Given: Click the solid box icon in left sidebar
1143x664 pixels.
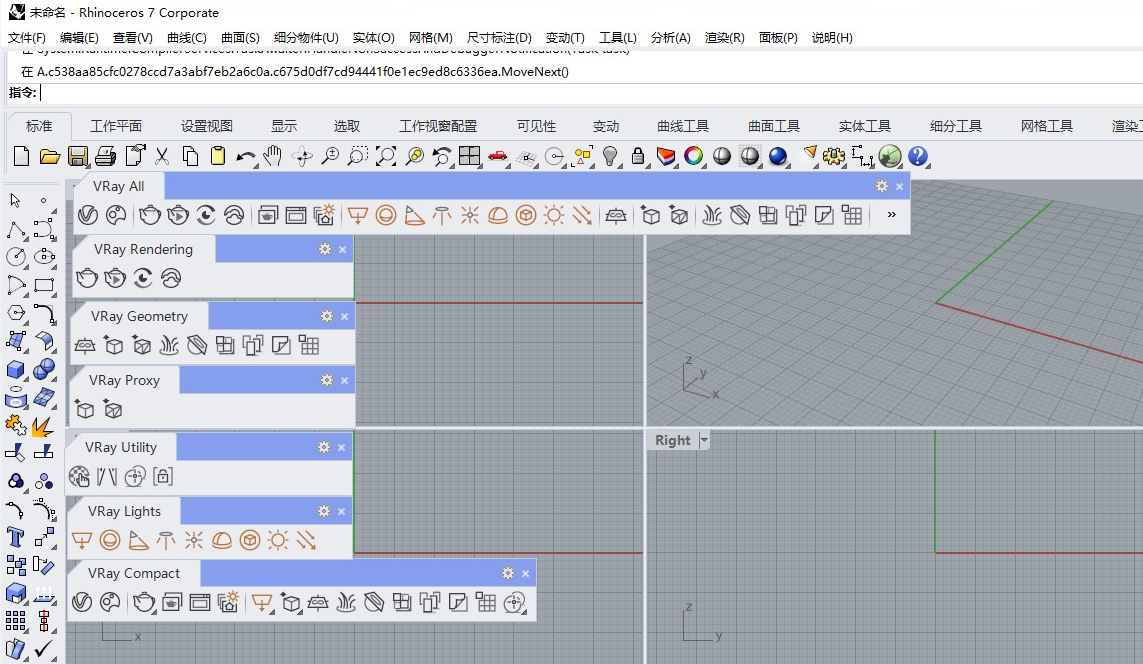Looking at the screenshot, I should [x=15, y=370].
